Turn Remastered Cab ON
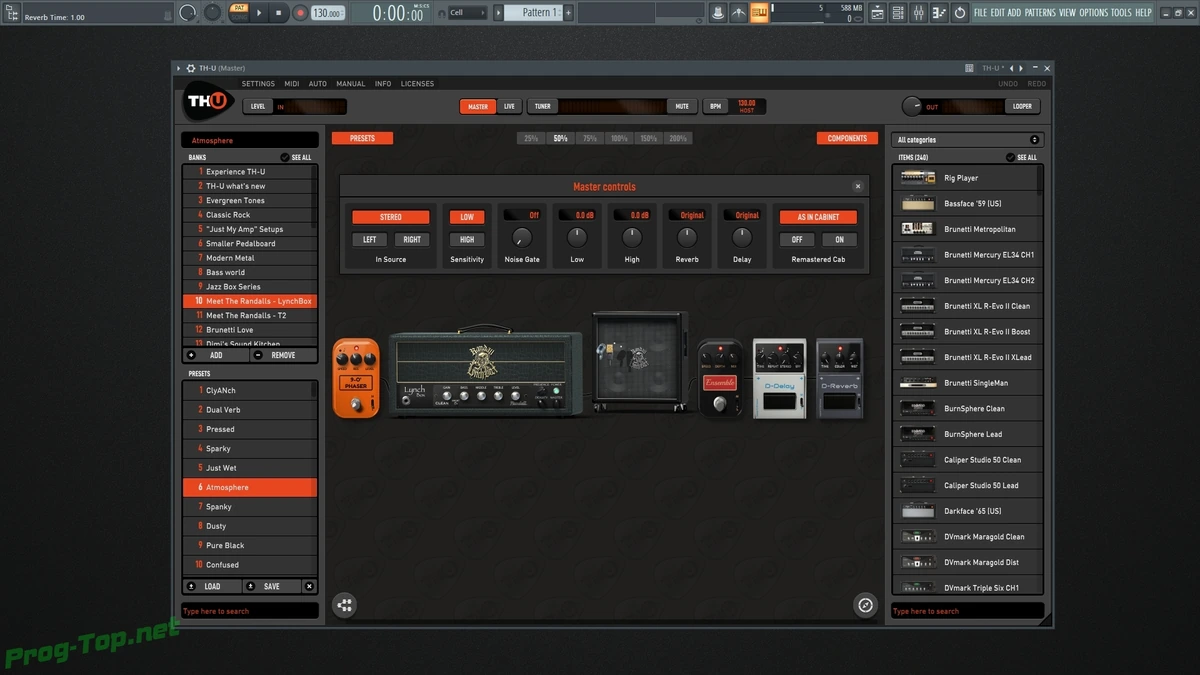Screen dimensions: 1200x675 (839, 239)
